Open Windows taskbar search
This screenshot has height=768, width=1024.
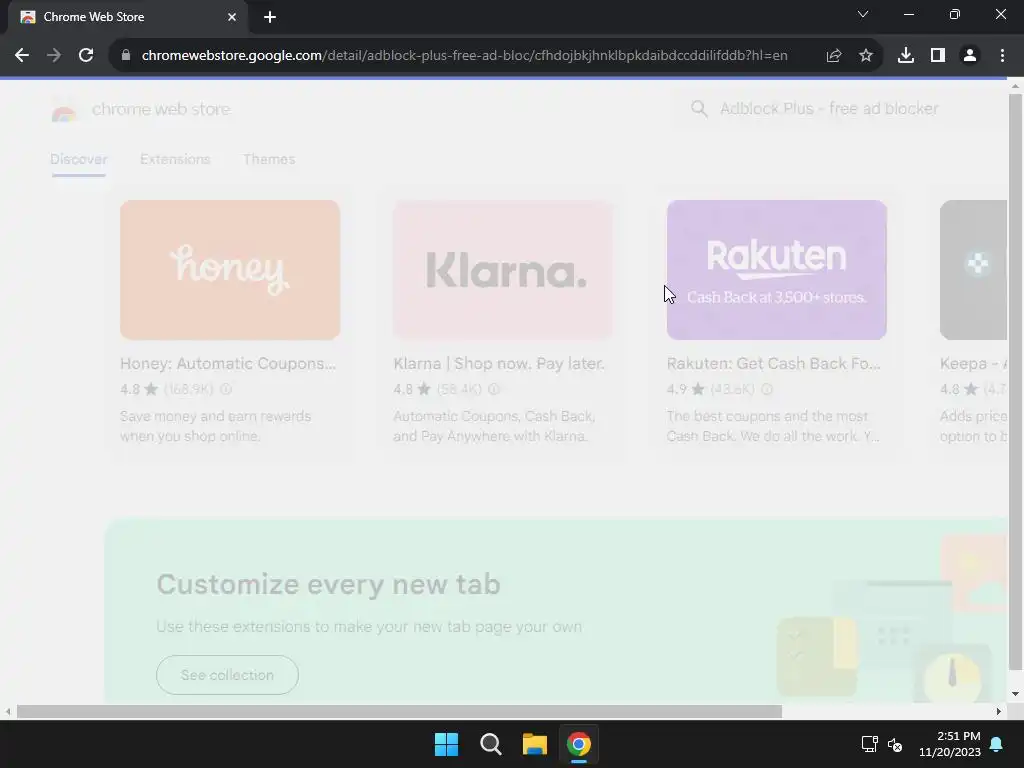point(490,744)
